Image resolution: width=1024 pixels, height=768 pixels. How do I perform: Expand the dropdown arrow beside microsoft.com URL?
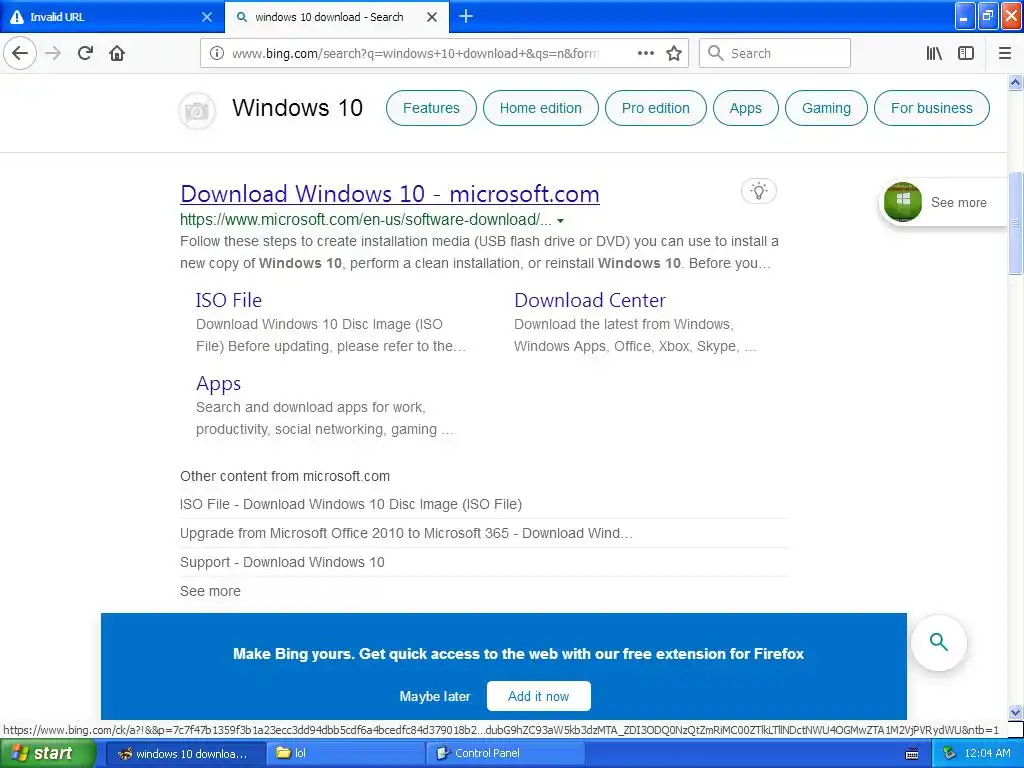(560, 221)
